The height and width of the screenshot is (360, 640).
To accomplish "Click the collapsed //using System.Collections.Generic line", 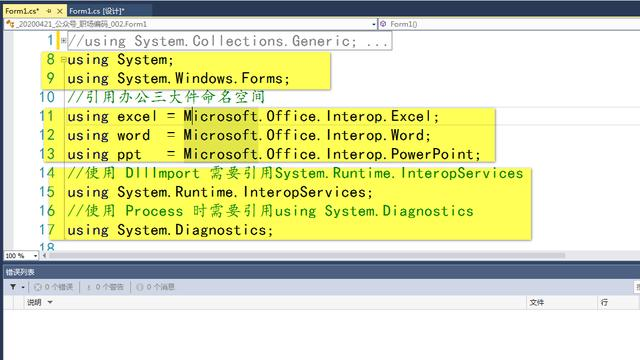I will (x=229, y=41).
